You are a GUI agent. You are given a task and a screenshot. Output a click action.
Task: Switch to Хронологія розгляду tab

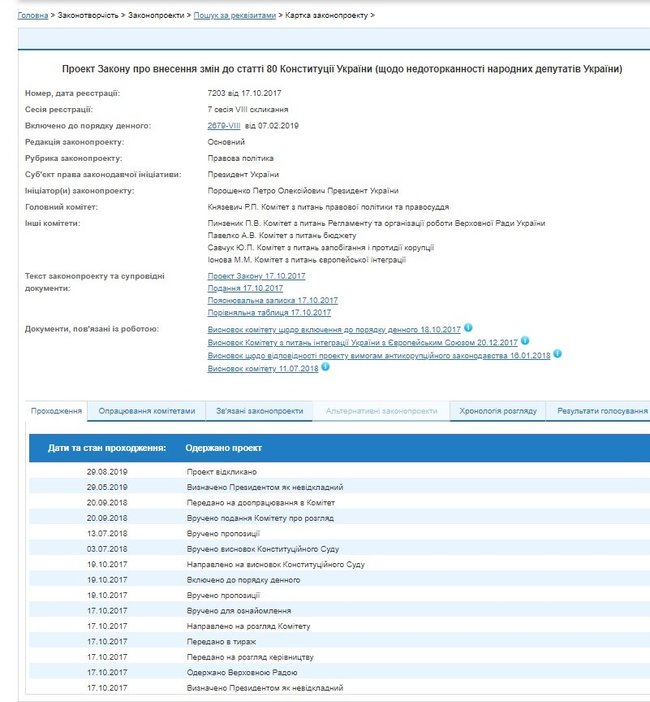pyautogui.click(x=498, y=411)
